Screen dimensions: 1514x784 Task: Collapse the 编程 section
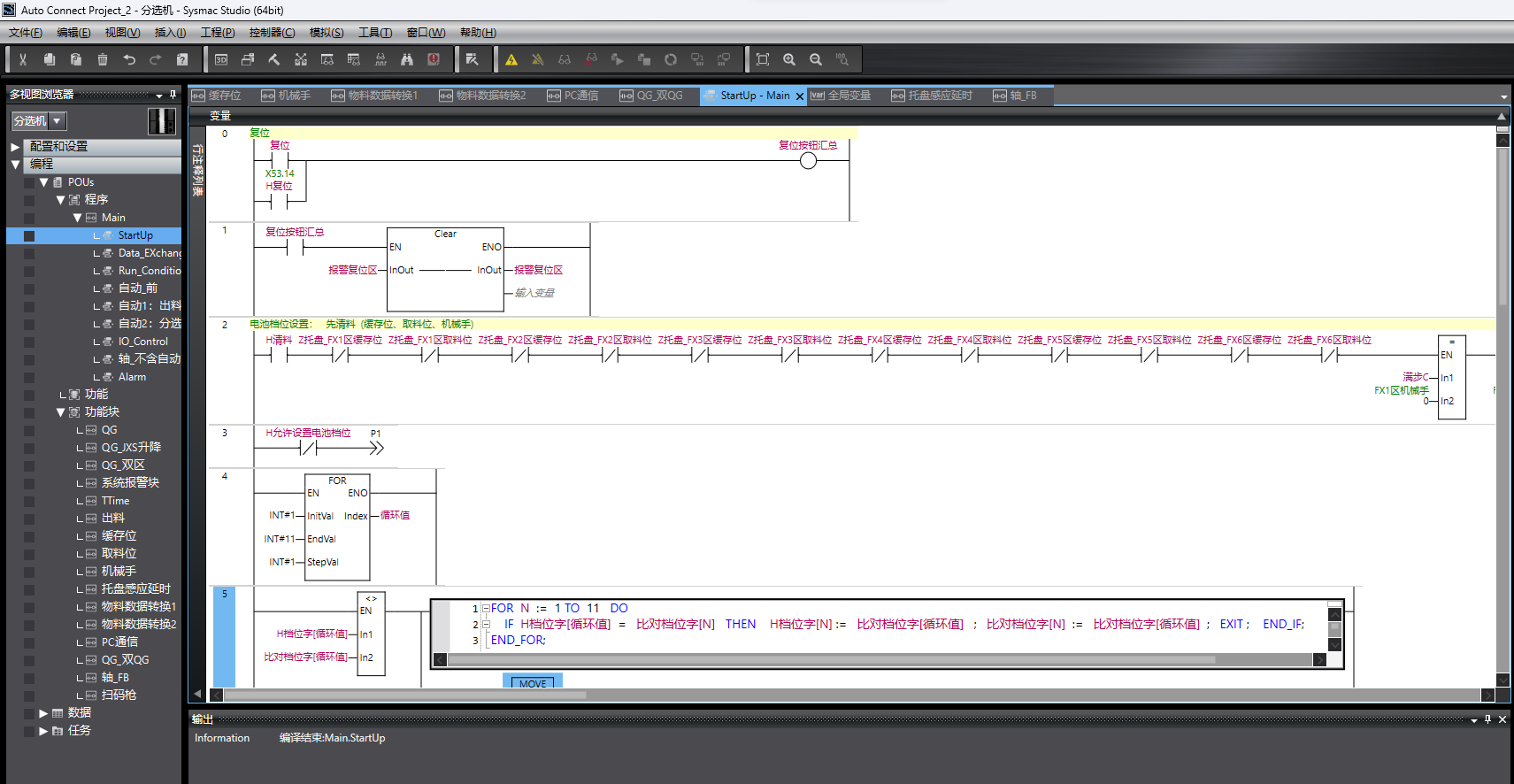[x=15, y=165]
